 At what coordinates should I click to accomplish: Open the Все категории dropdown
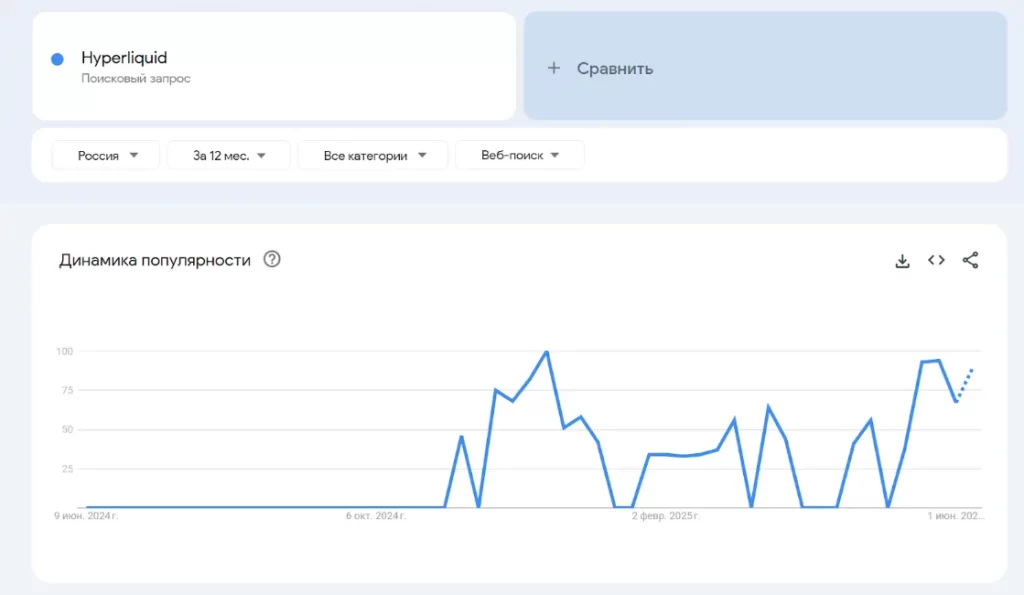[374, 155]
